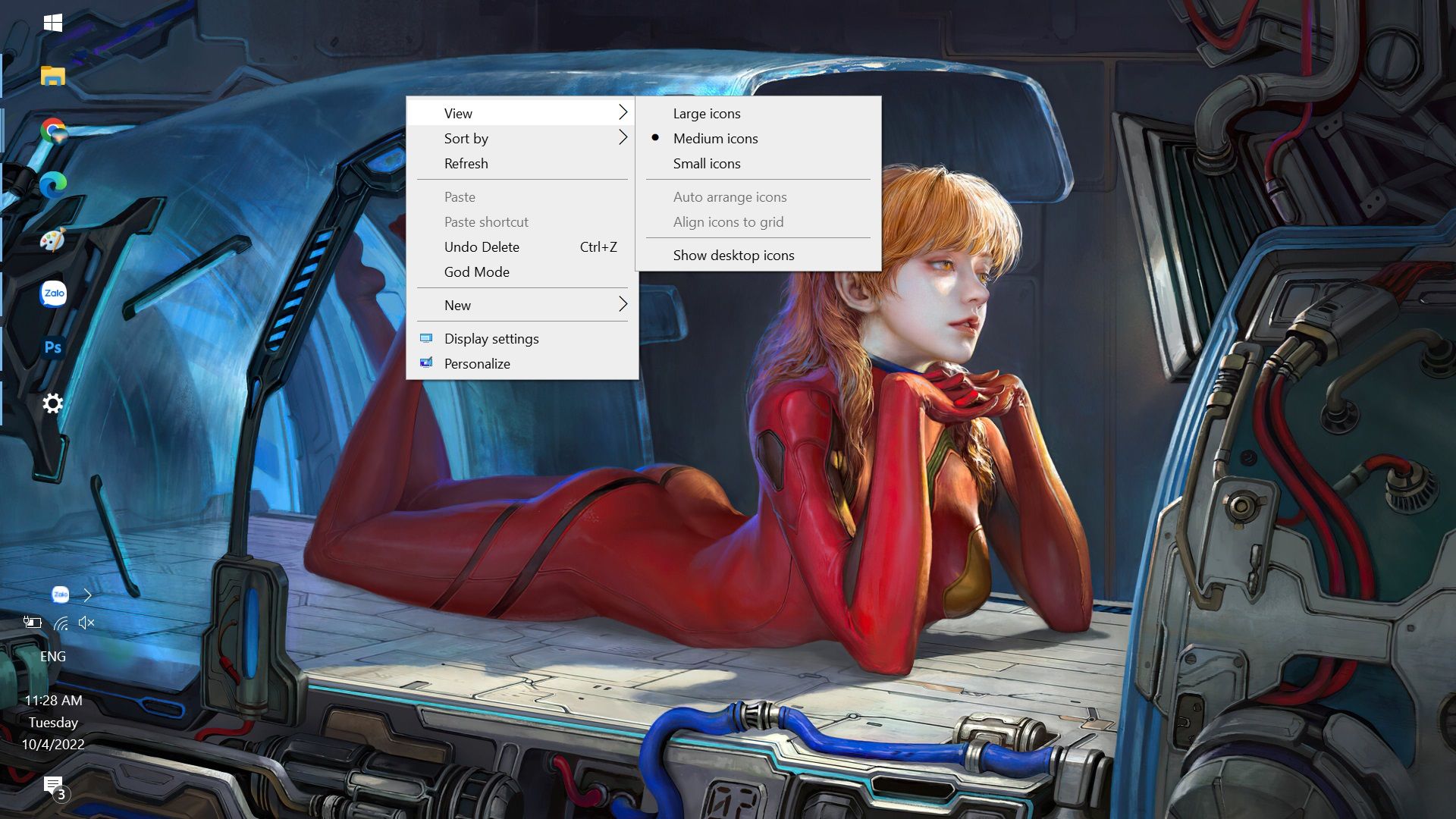Click the Display settings monitor icon
The height and width of the screenshot is (819, 1456).
click(426, 338)
